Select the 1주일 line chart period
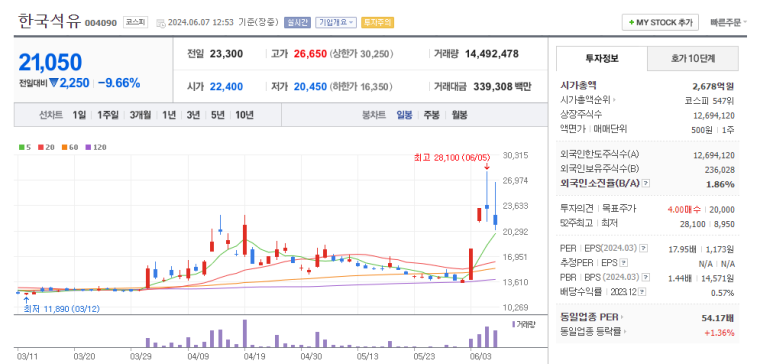 (x=108, y=115)
